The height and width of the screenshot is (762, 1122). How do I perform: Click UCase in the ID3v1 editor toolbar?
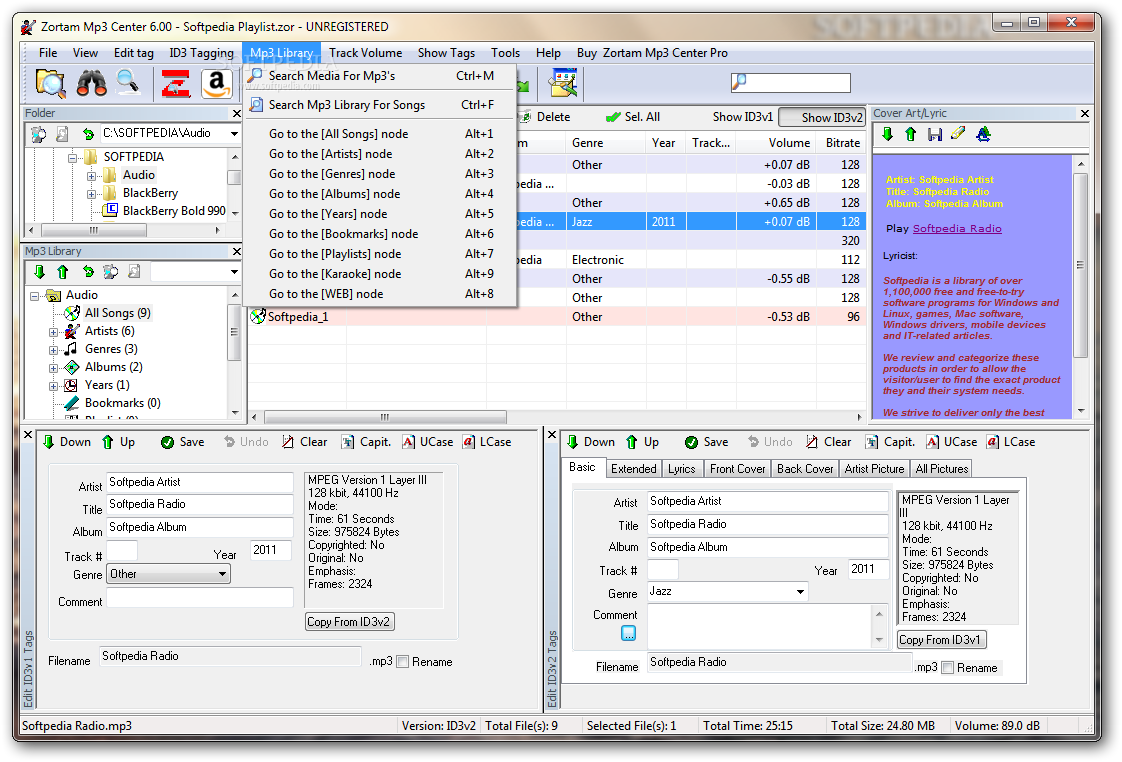pyautogui.click(x=427, y=442)
